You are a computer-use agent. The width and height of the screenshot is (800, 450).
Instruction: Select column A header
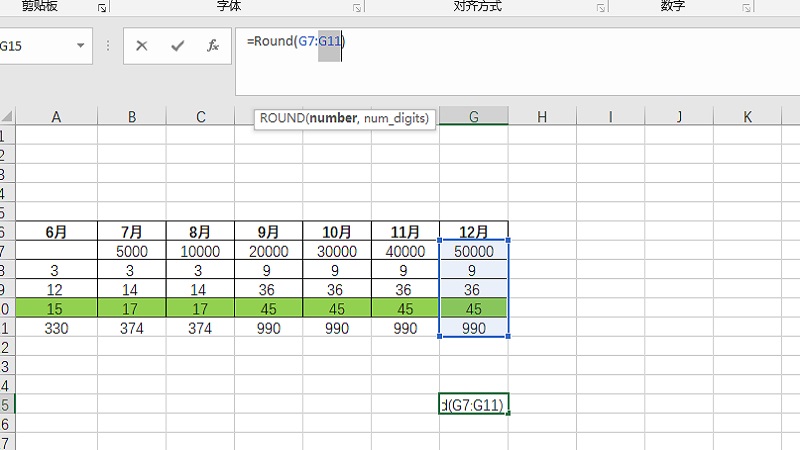tap(56, 117)
